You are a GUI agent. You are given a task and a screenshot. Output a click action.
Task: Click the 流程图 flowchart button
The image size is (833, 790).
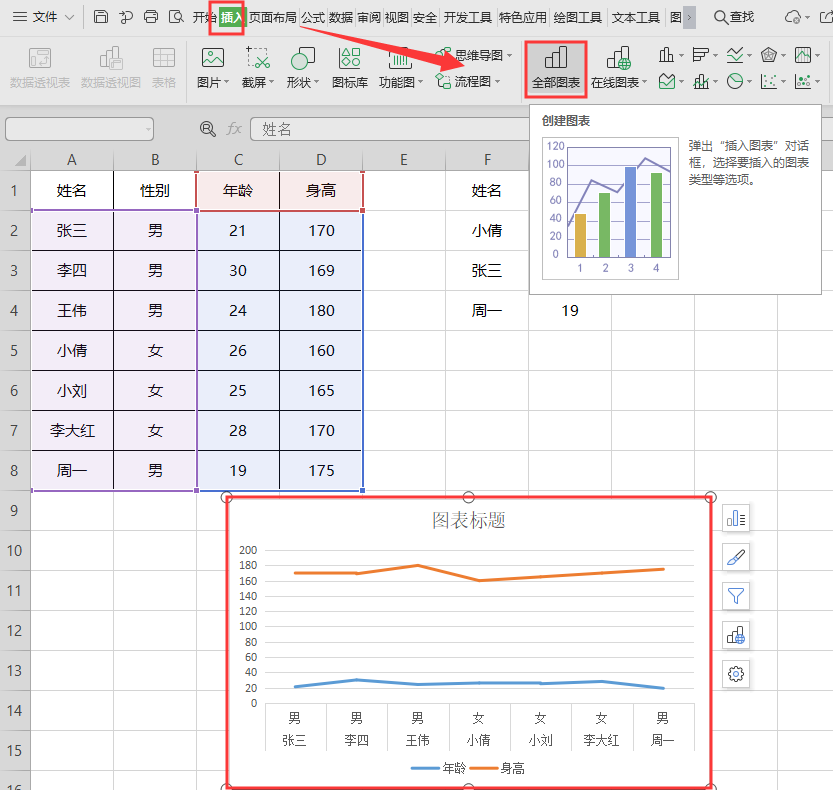[x=467, y=81]
